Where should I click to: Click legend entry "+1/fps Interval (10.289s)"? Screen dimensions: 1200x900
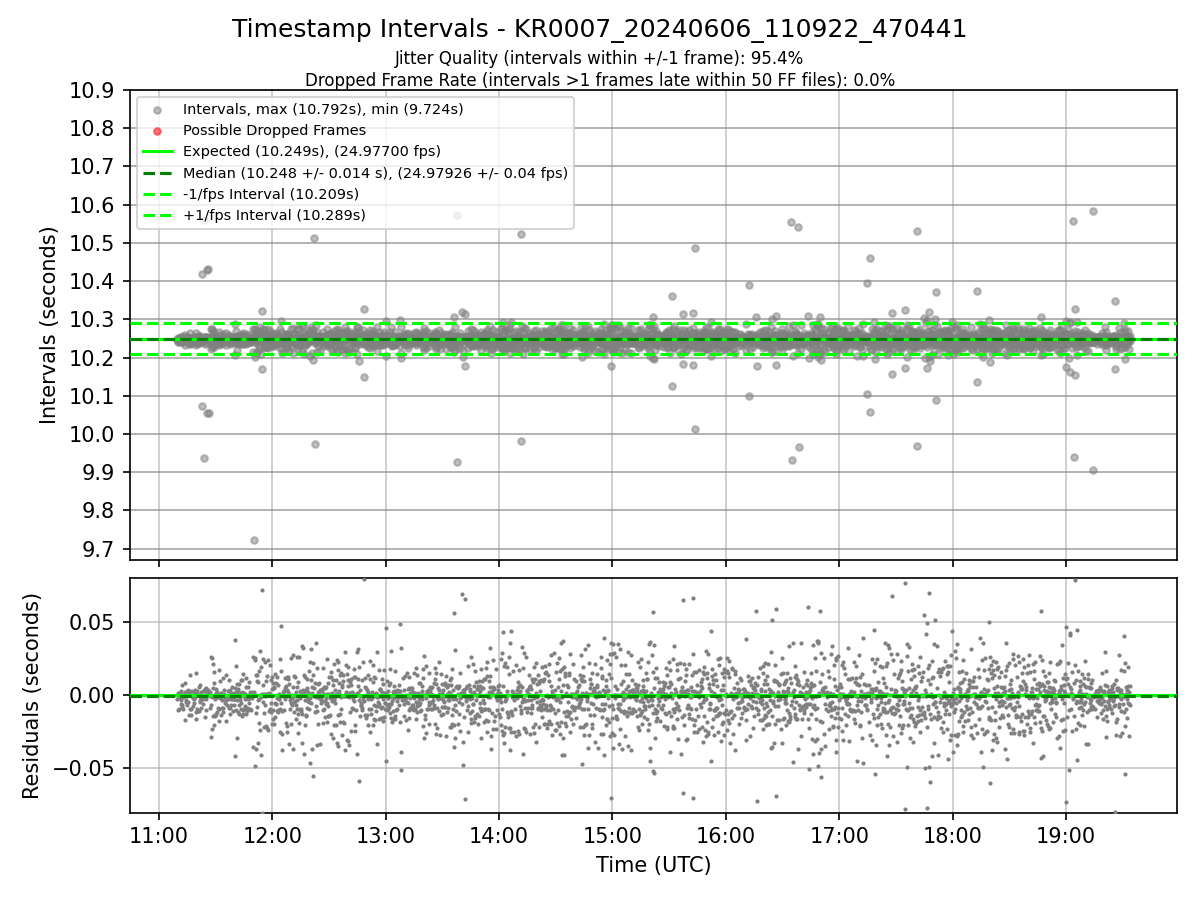coord(274,215)
